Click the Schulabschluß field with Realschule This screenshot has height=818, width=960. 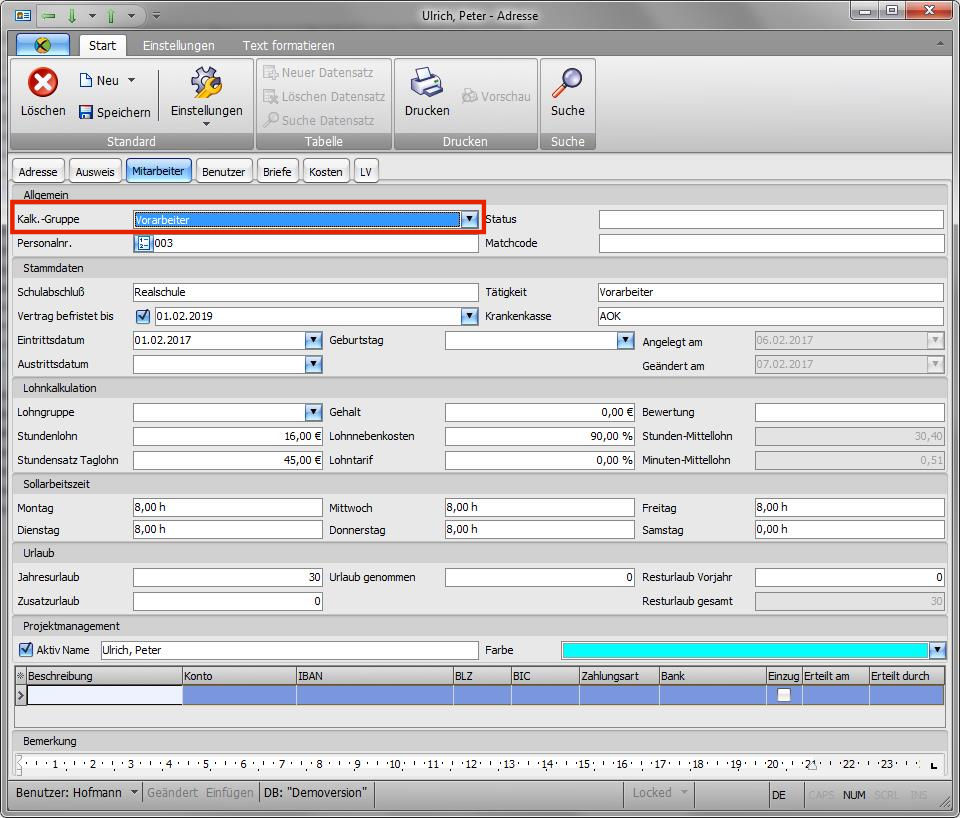tap(306, 292)
